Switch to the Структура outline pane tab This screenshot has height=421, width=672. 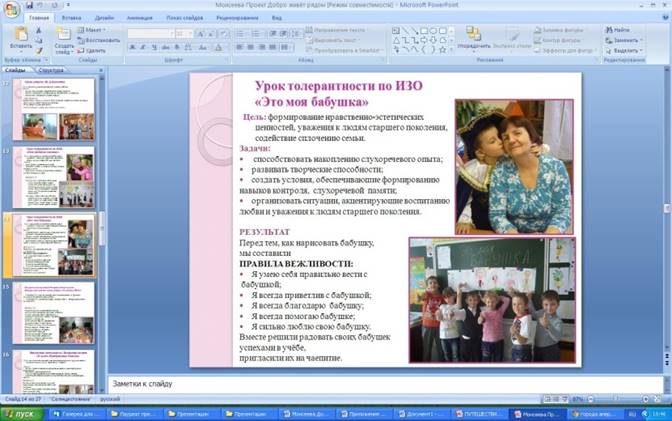[x=51, y=70]
